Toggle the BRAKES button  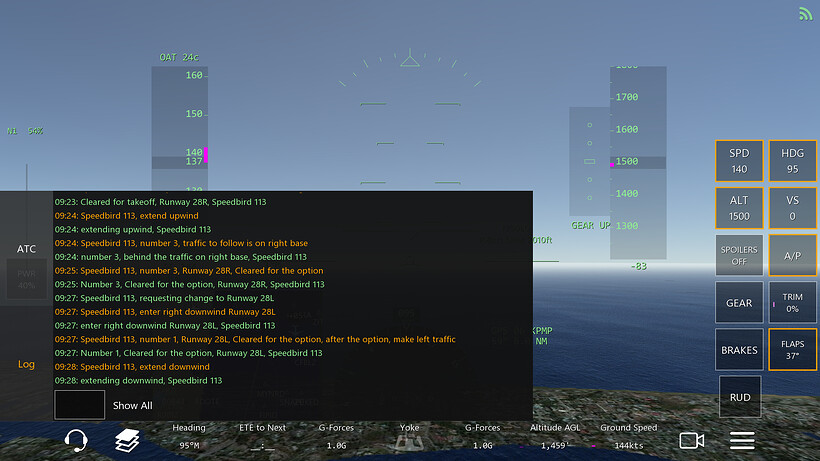[x=739, y=350]
